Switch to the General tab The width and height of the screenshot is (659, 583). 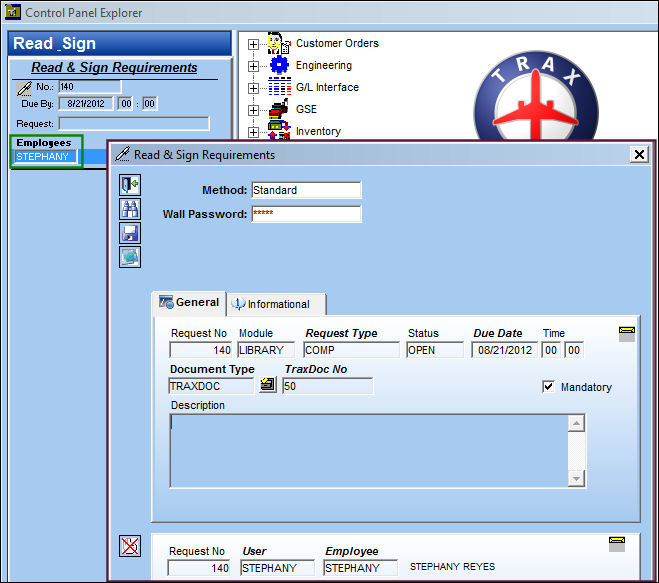tap(189, 303)
